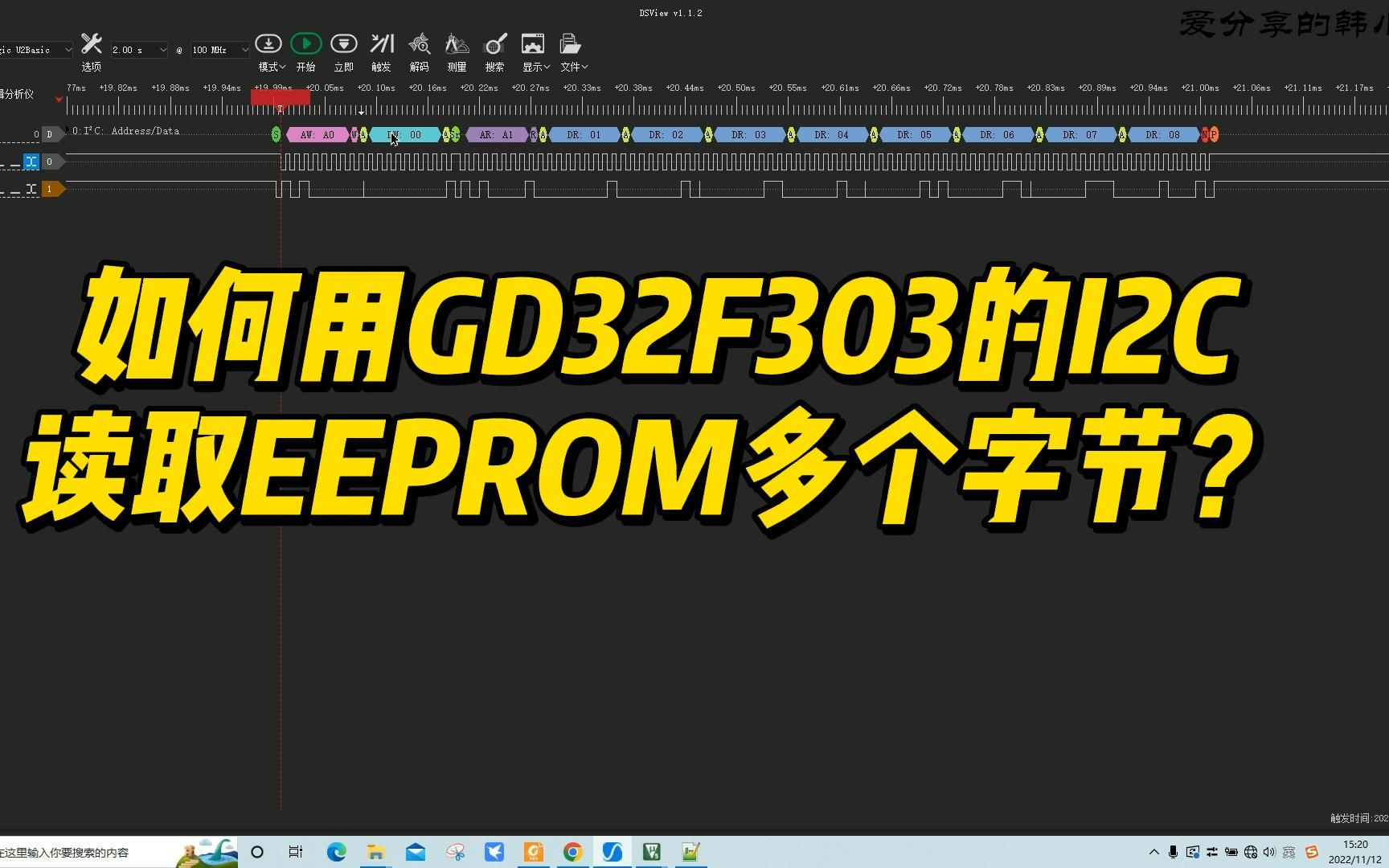Toggle the 英 input method indicator
1389x868 pixels.
pyautogui.click(x=1289, y=852)
